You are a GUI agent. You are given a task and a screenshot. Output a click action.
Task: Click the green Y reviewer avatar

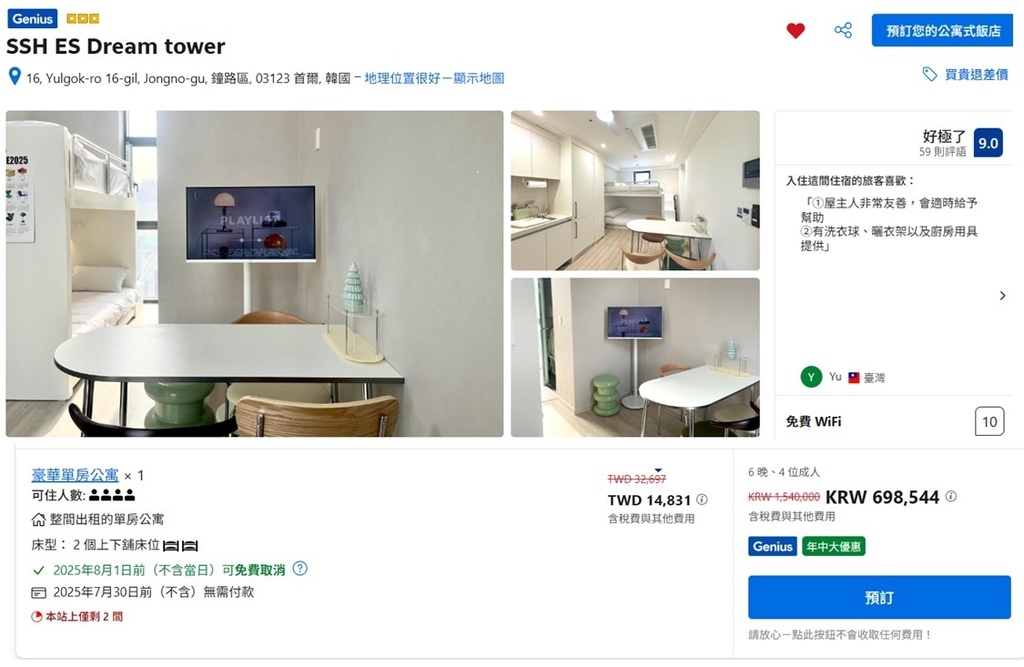[811, 377]
